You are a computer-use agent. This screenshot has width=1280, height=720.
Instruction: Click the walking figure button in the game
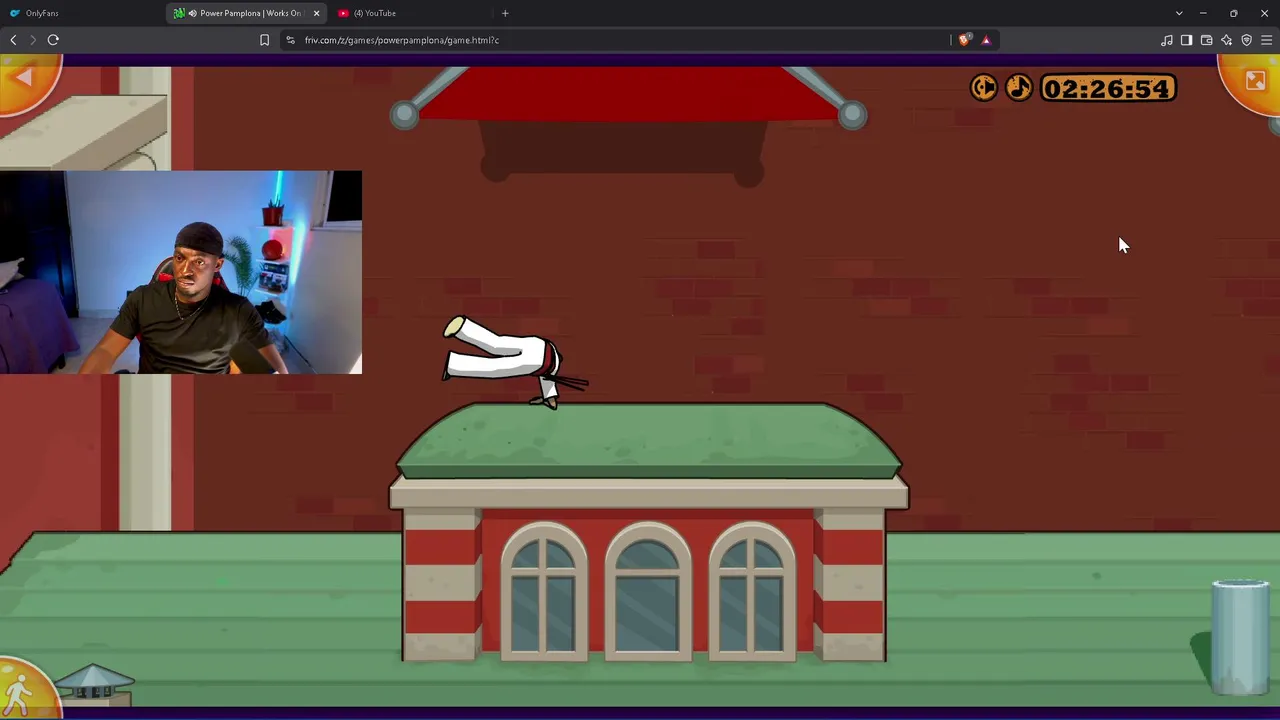point(22,692)
